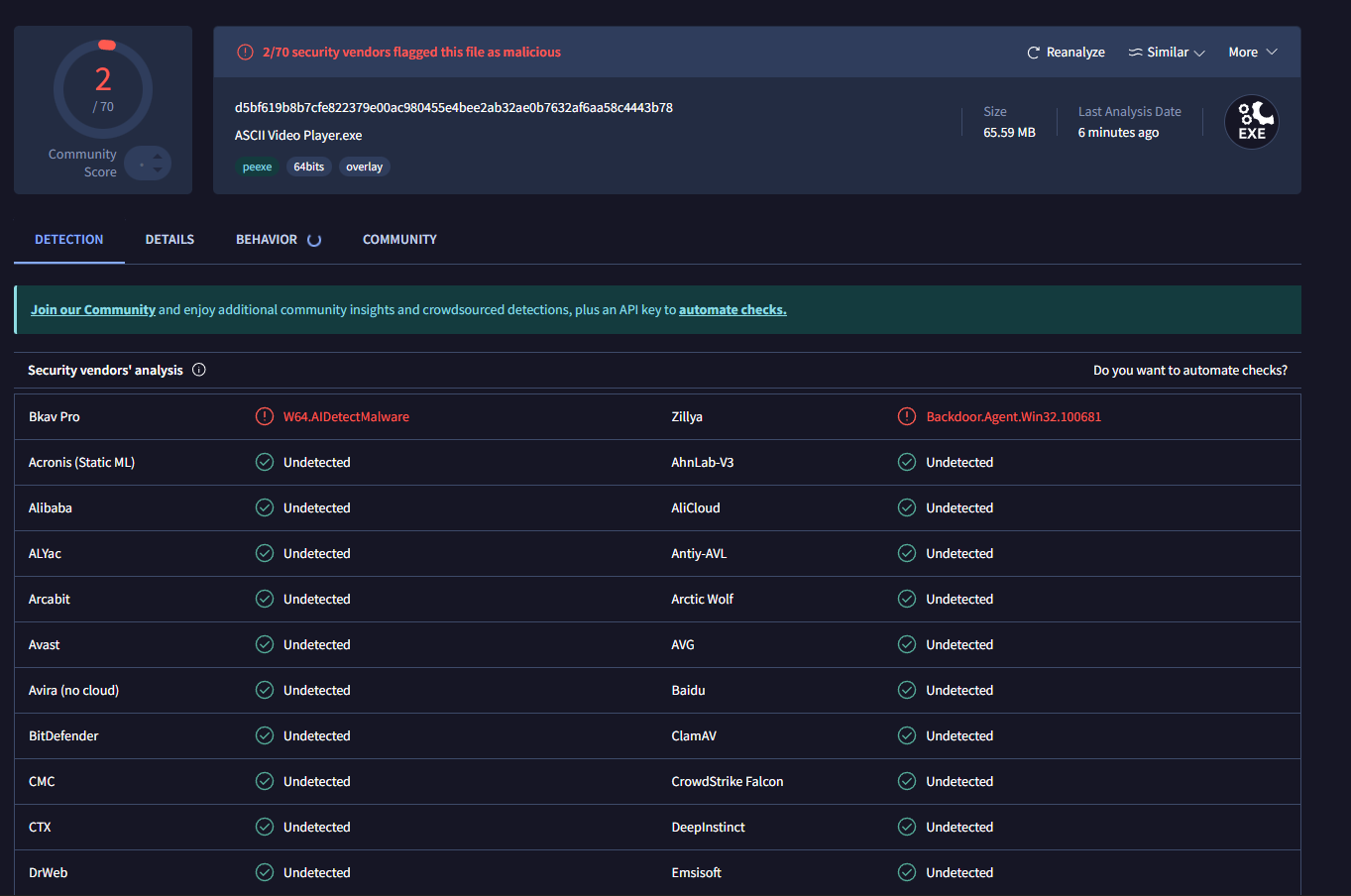This screenshot has width=1351, height=896.
Task: Click the W64.AIDetectMalware detection label
Action: tap(346, 417)
